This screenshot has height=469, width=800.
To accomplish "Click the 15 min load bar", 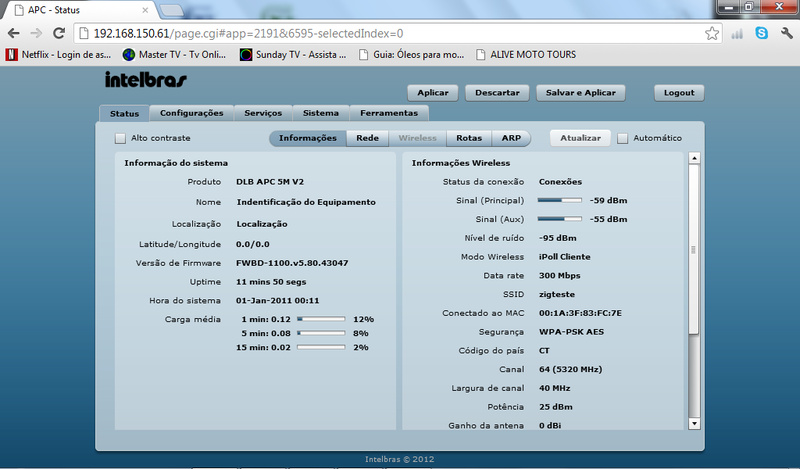I will [x=321, y=347].
